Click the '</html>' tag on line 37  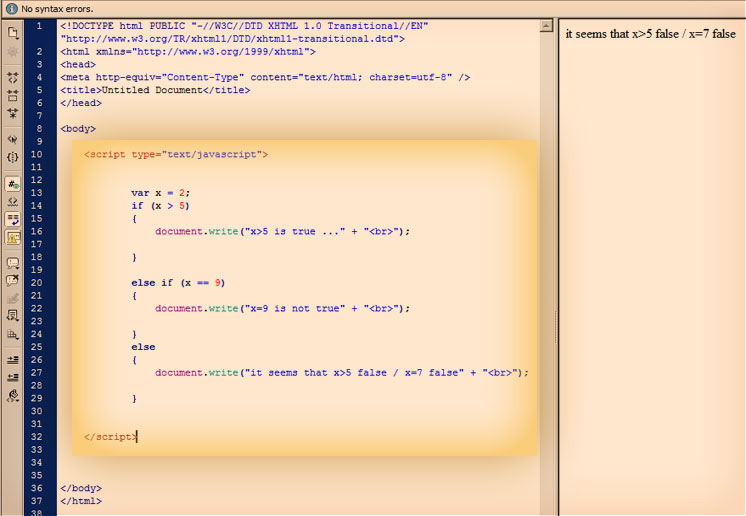click(81, 501)
